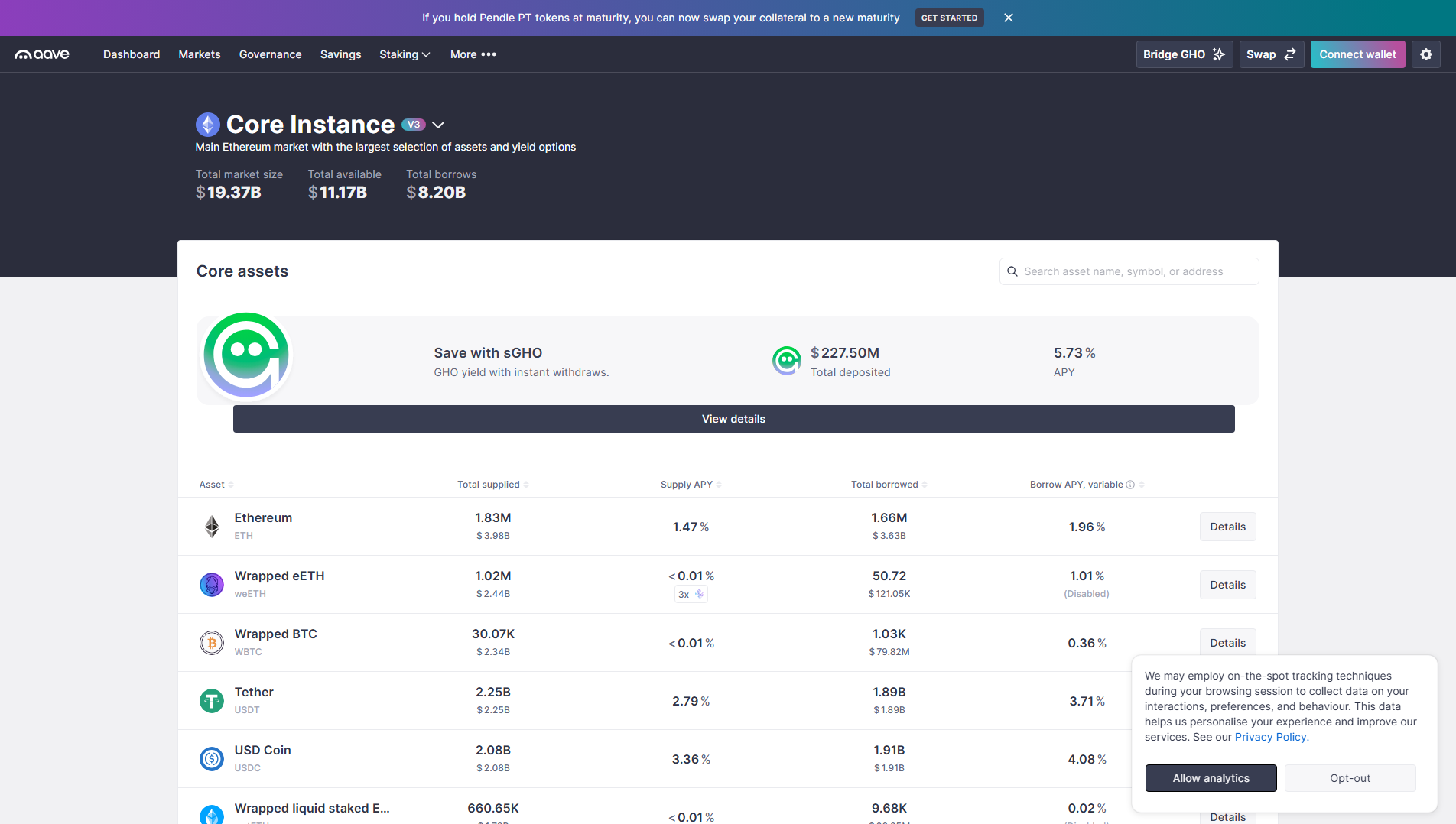Click GET STARTED in the banner

coord(950,18)
